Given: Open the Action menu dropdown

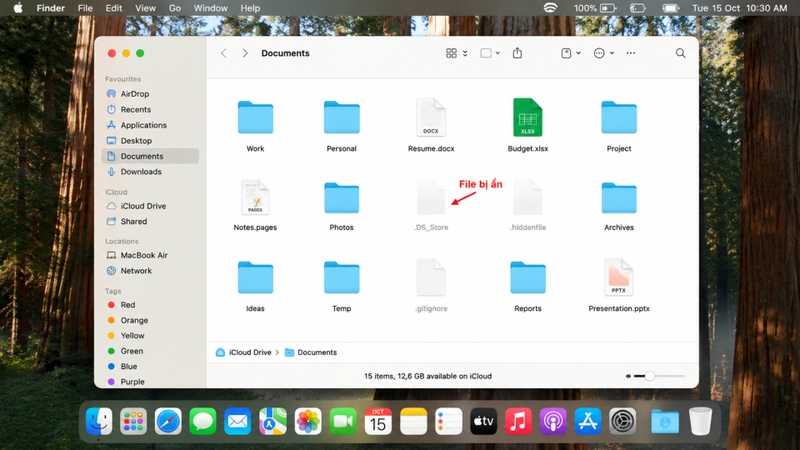Looking at the screenshot, I should click(604, 53).
